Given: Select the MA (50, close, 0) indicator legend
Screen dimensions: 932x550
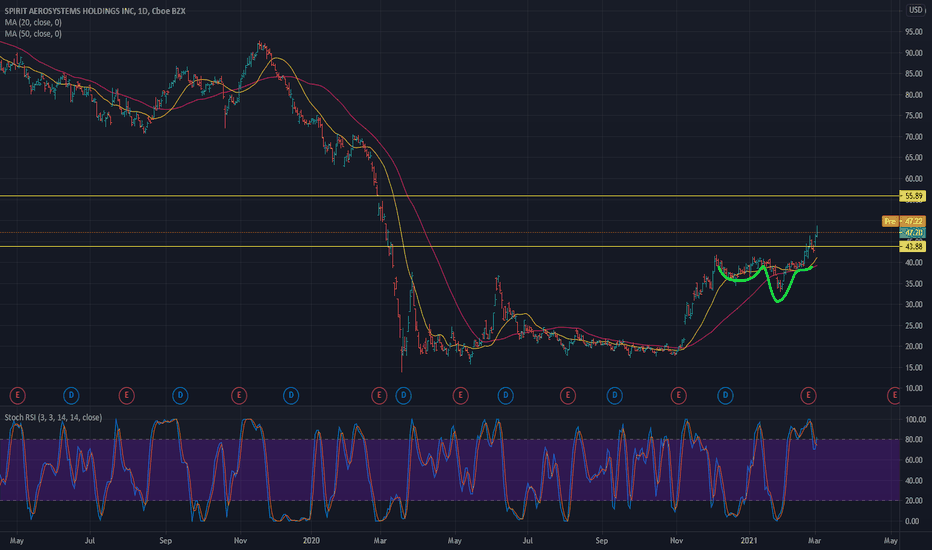Looking at the screenshot, I should point(33,34).
